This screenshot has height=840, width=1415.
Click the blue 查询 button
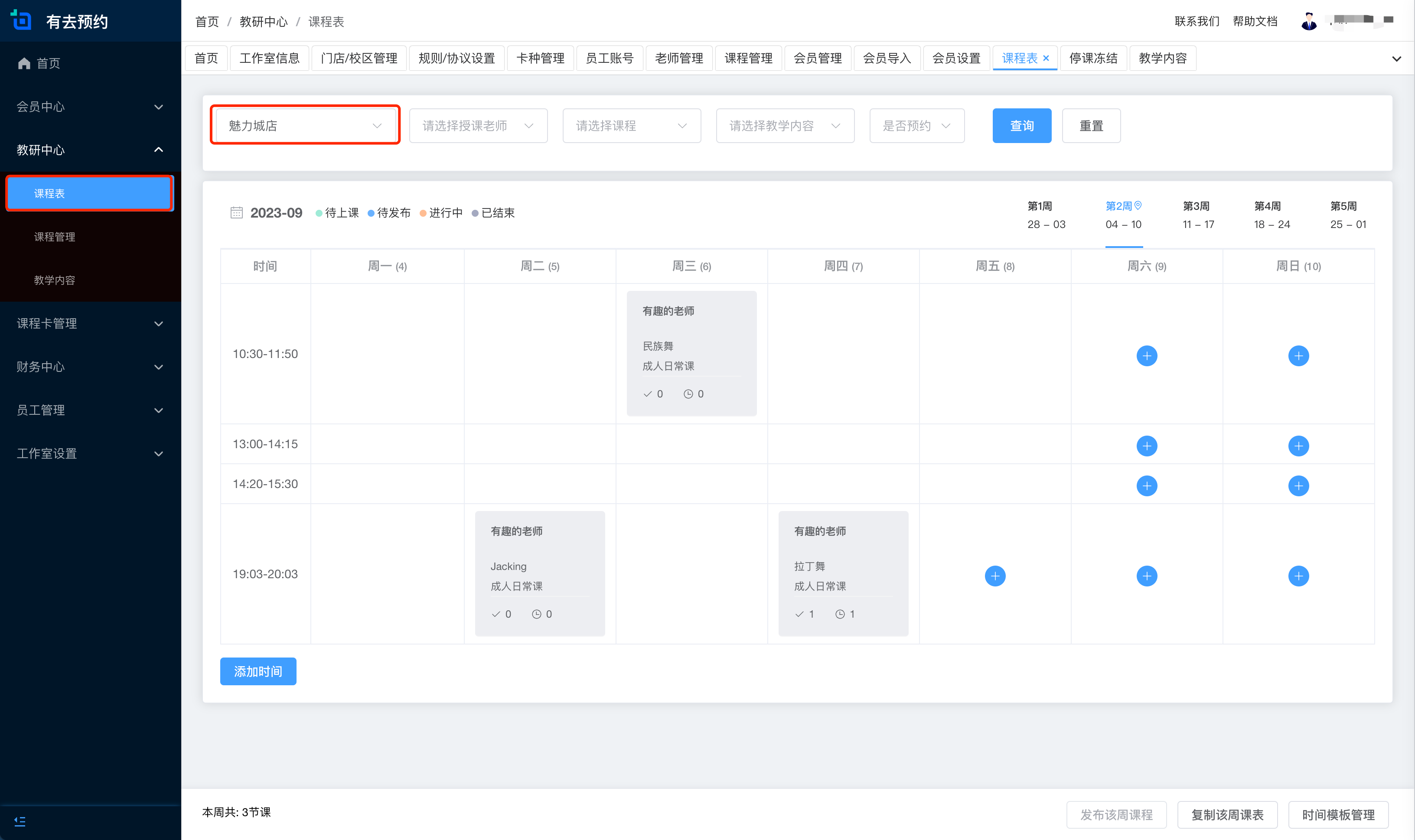[1022, 126]
